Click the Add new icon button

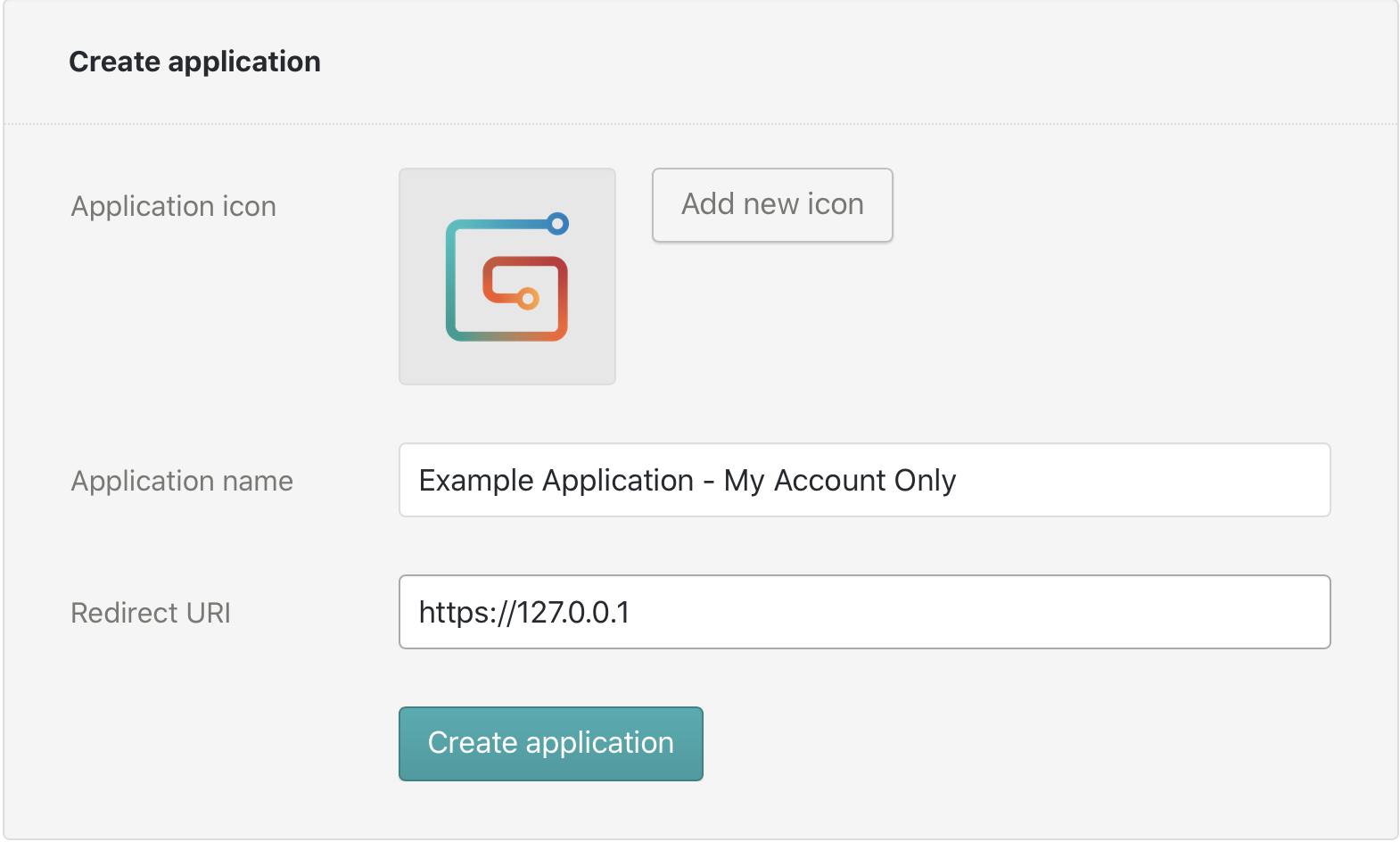point(772,204)
